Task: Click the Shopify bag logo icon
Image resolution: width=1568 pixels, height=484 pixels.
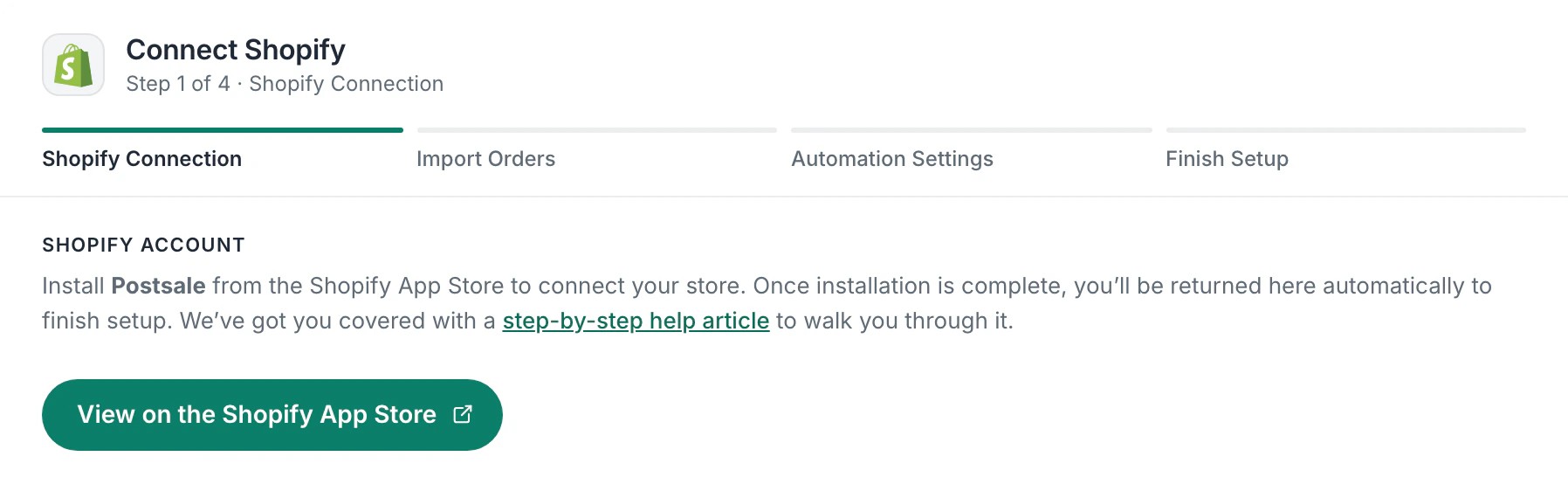Action: click(73, 66)
